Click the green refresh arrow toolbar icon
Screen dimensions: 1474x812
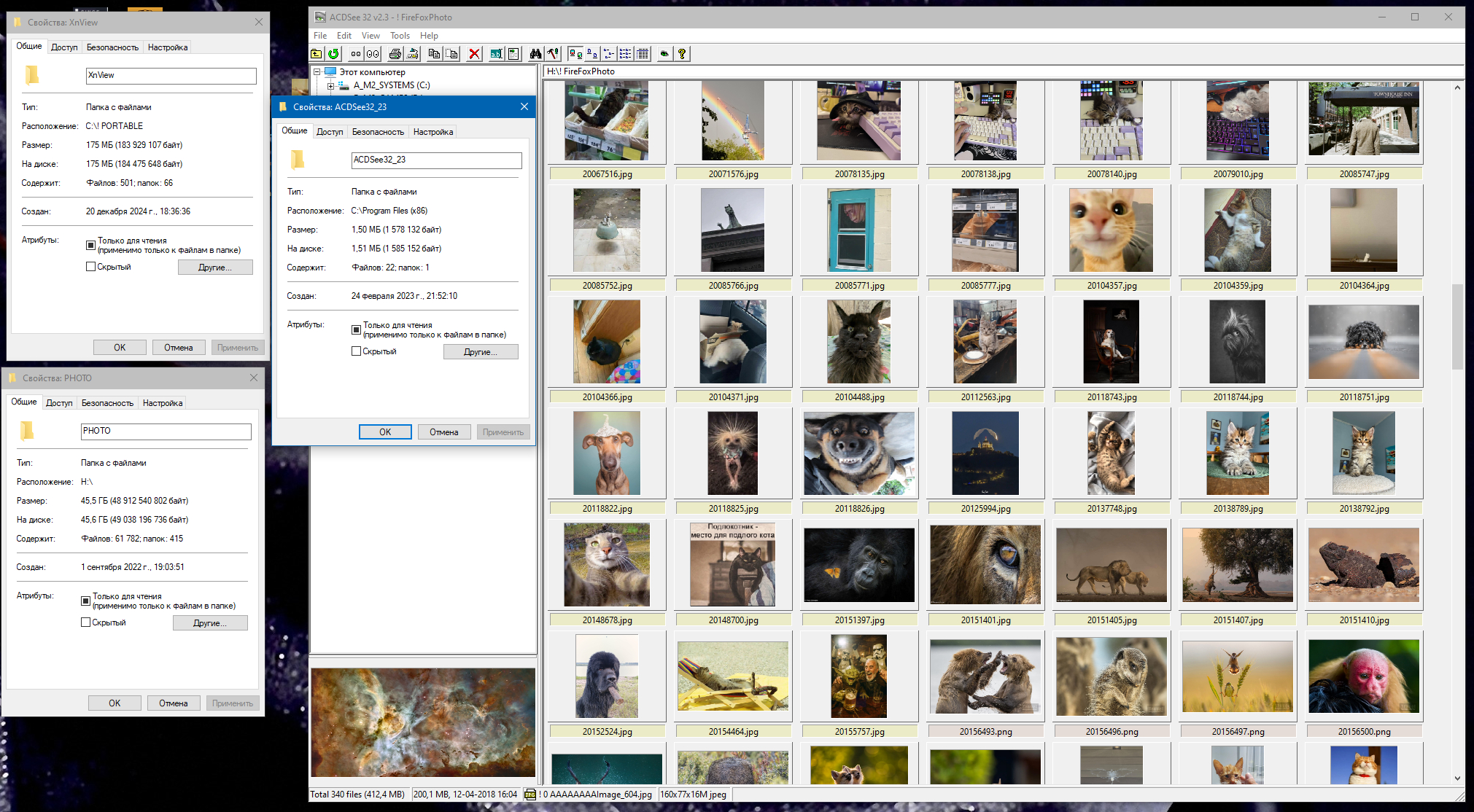point(333,54)
